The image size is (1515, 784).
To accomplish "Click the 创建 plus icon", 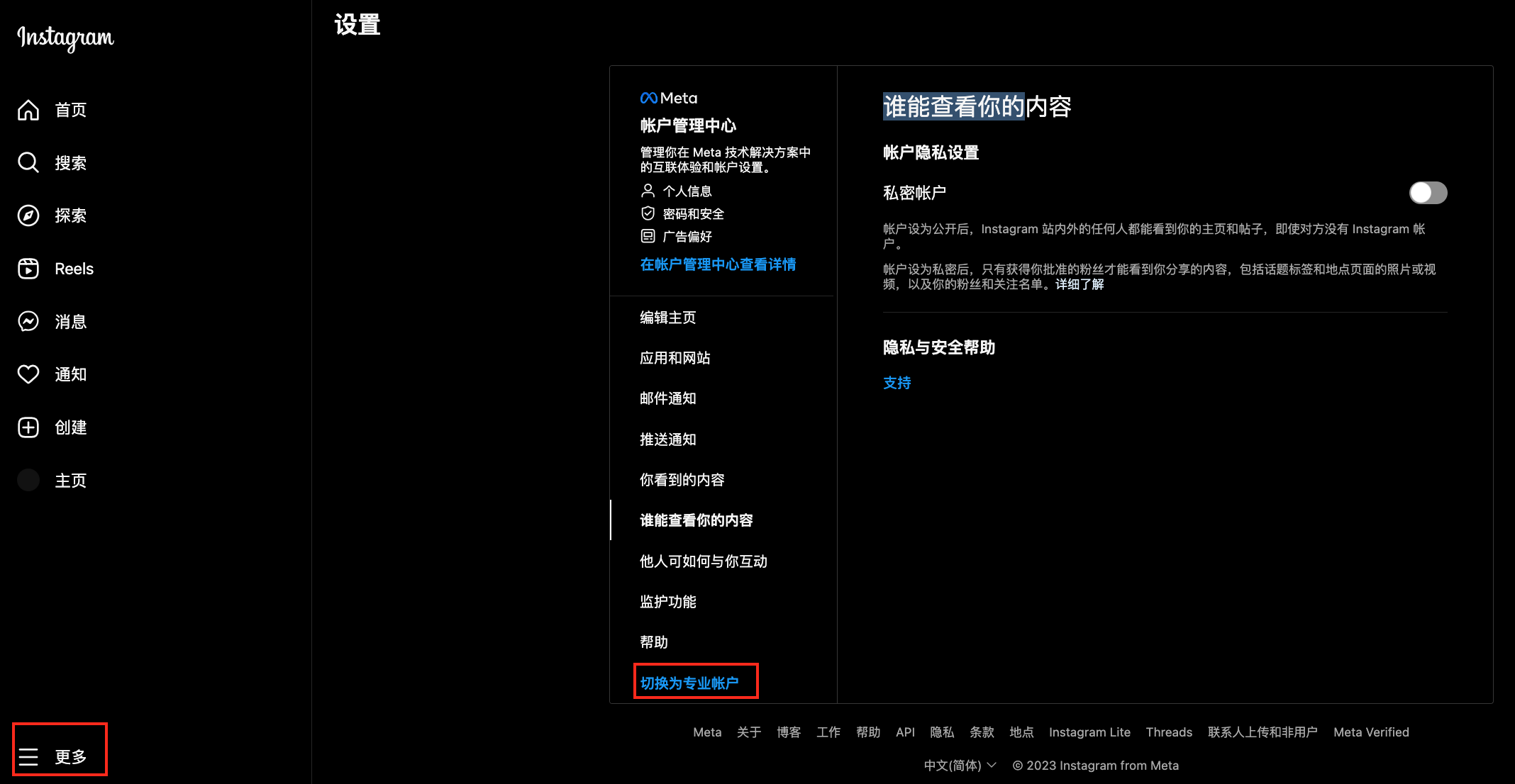I will coord(28,427).
